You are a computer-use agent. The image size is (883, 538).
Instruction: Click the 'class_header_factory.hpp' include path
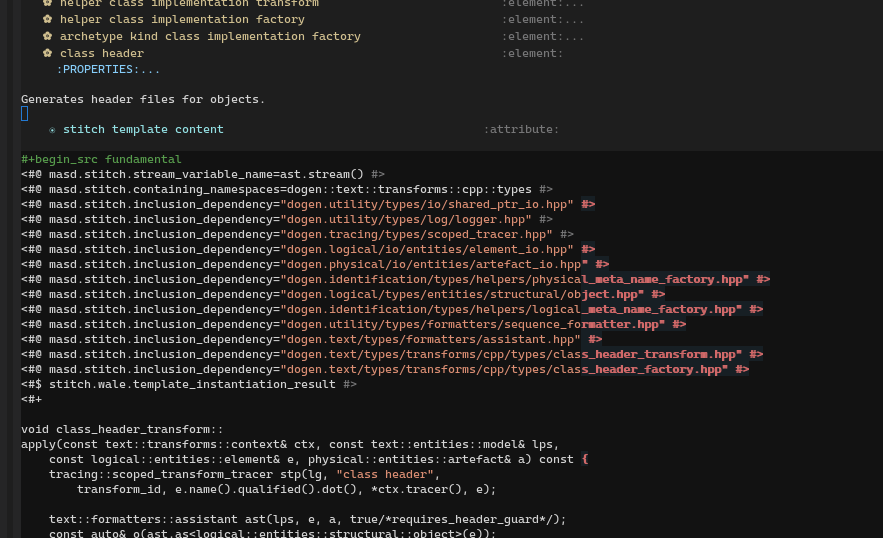504,370
